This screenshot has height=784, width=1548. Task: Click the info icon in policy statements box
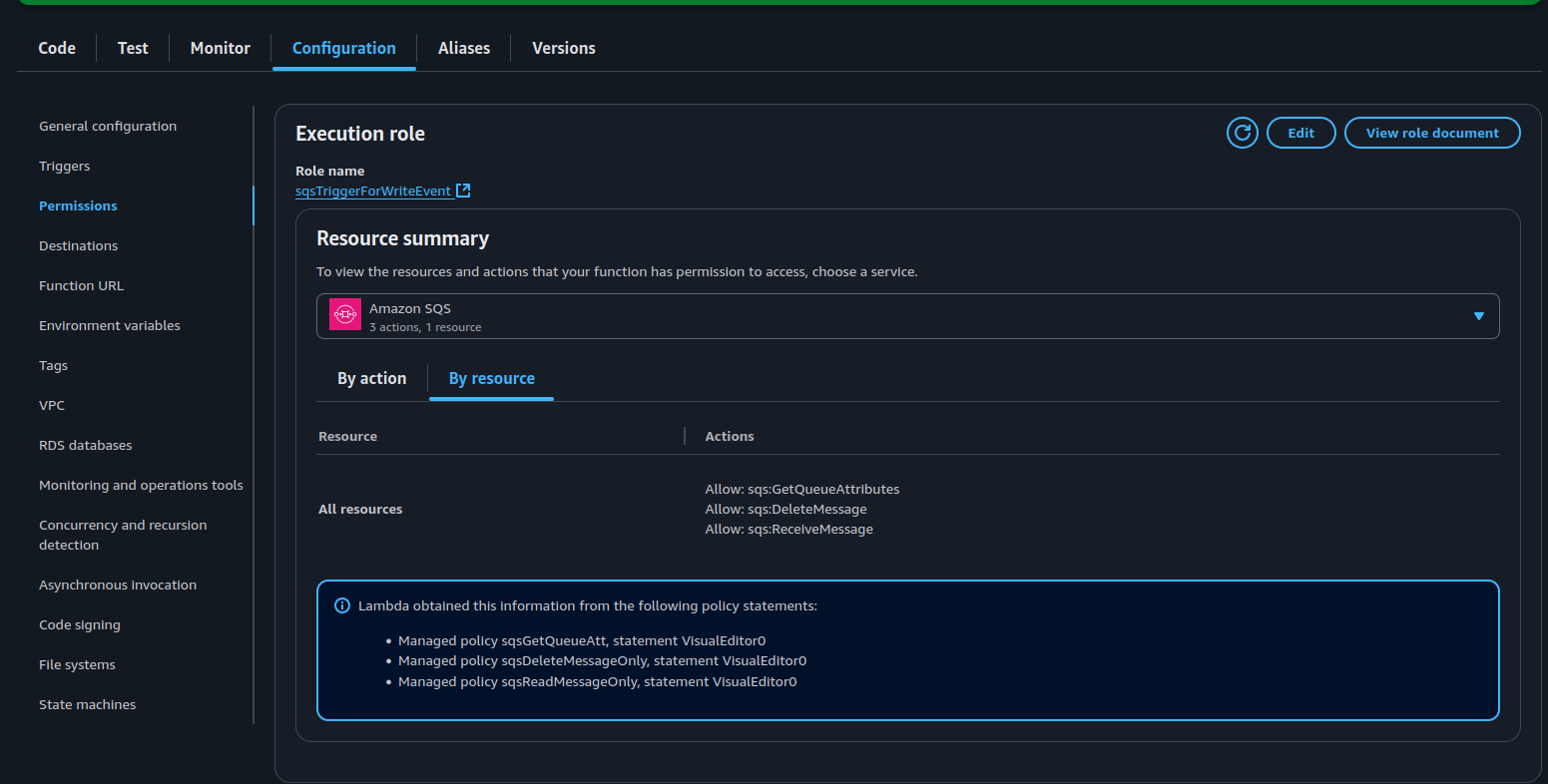[342, 605]
